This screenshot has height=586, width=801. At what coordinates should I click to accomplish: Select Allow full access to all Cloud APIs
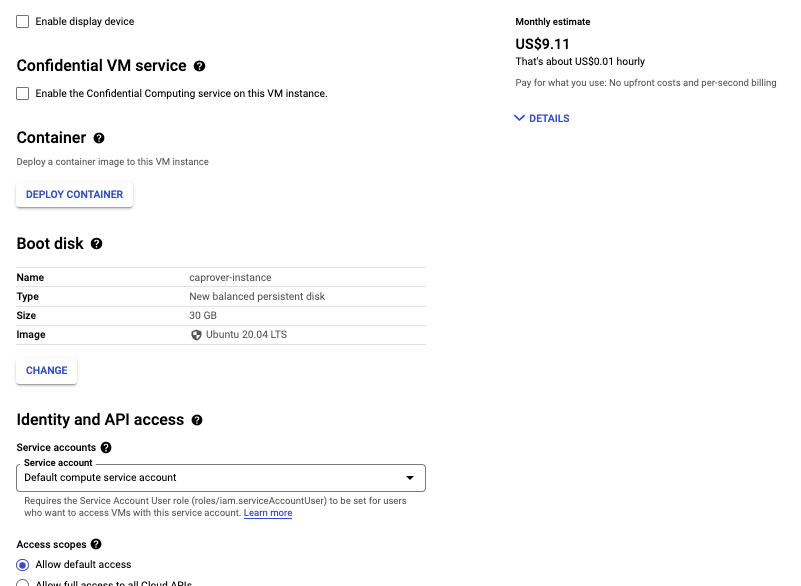tap(24, 582)
